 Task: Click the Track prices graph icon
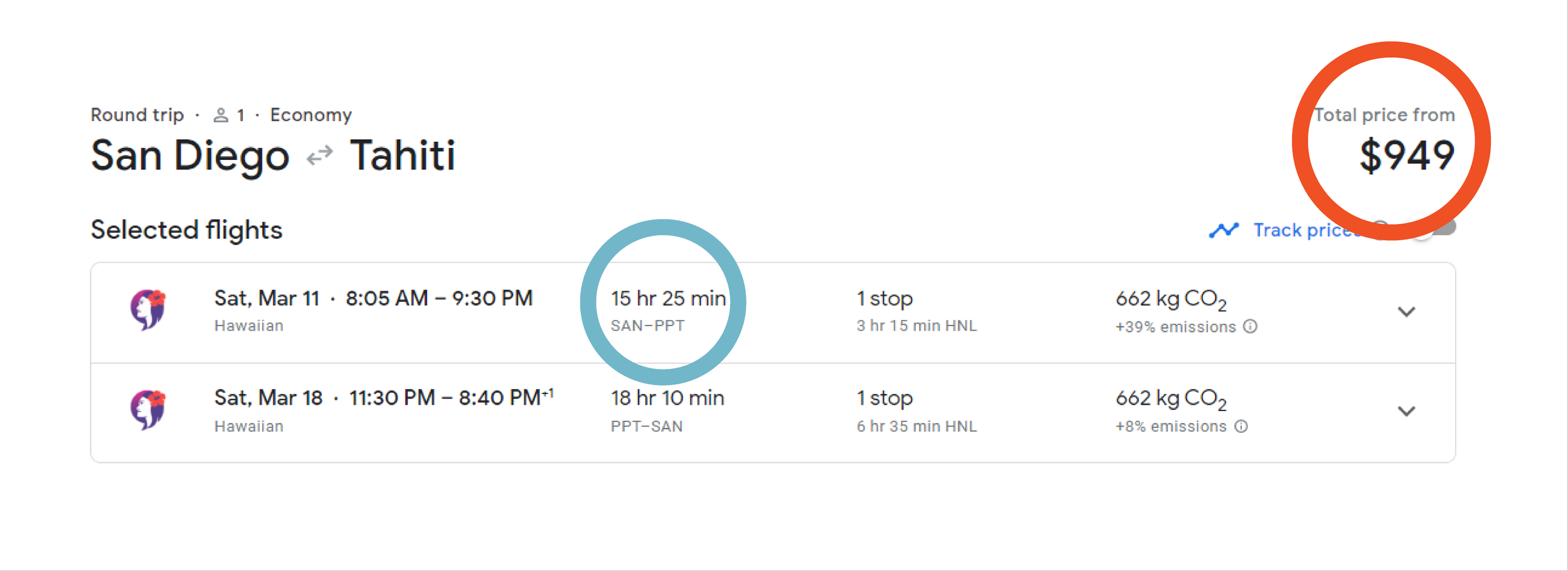point(1224,230)
